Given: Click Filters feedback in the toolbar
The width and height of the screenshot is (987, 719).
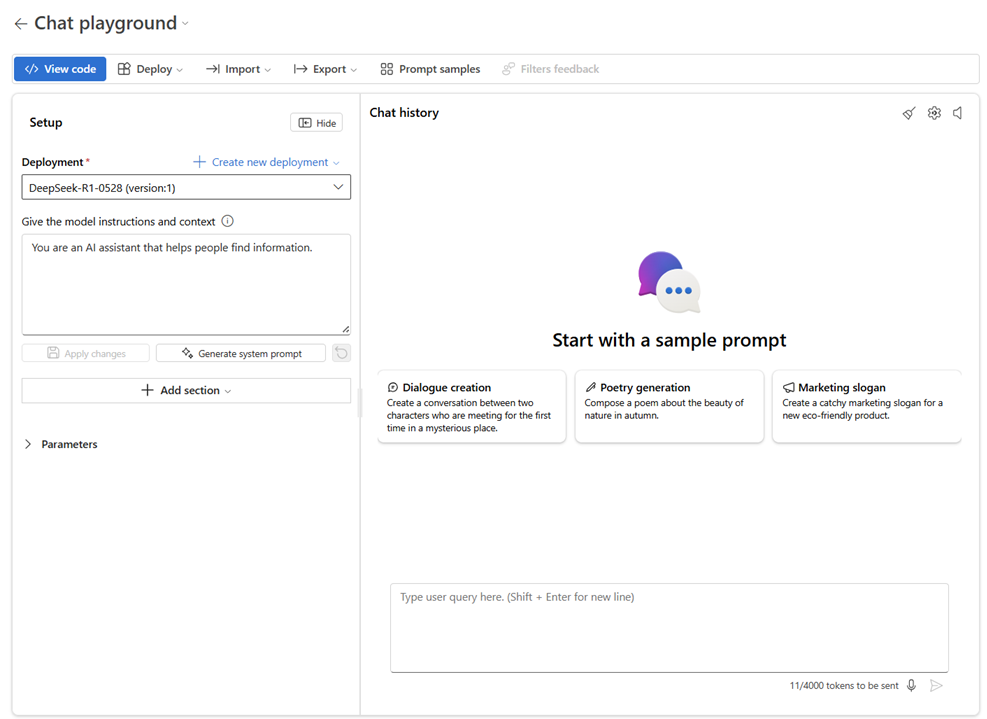Looking at the screenshot, I should pos(551,69).
